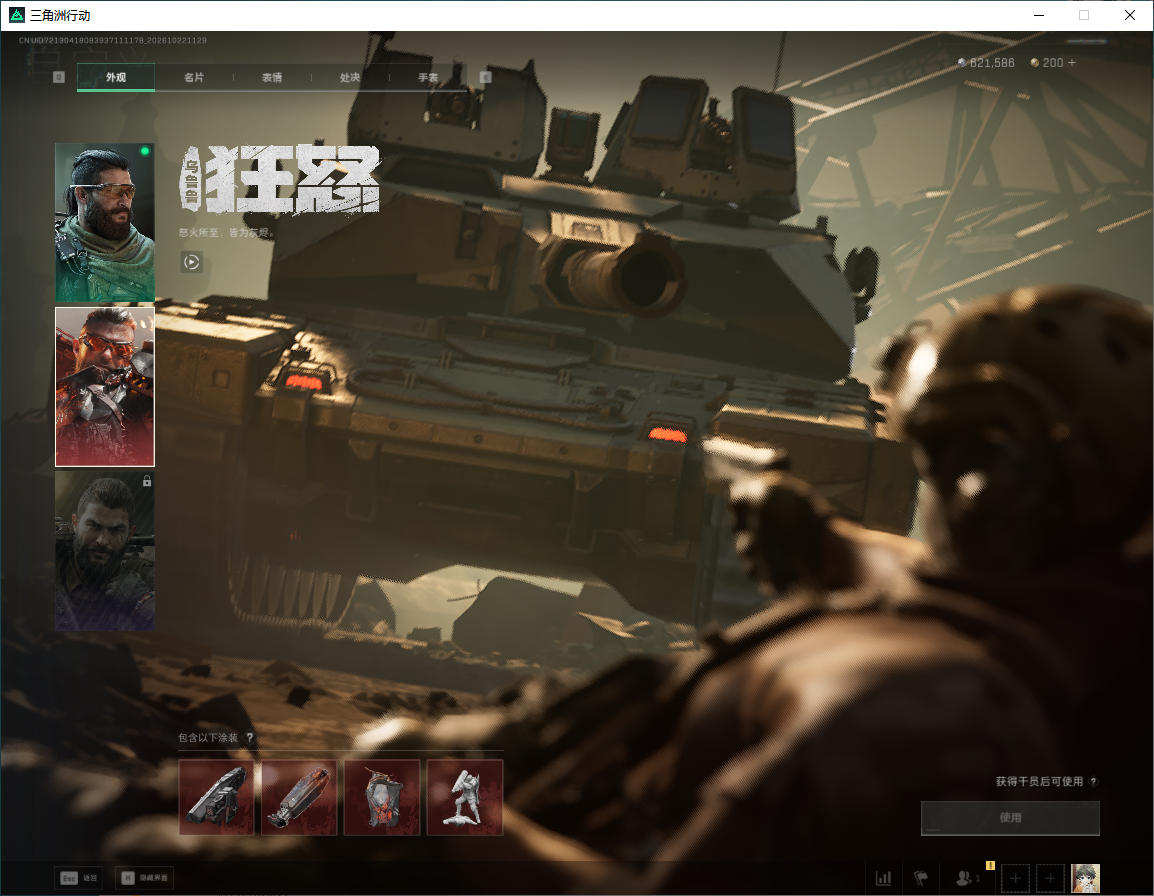Click the help icon beside 包含以下涂装
1154x896 pixels.
click(249, 737)
